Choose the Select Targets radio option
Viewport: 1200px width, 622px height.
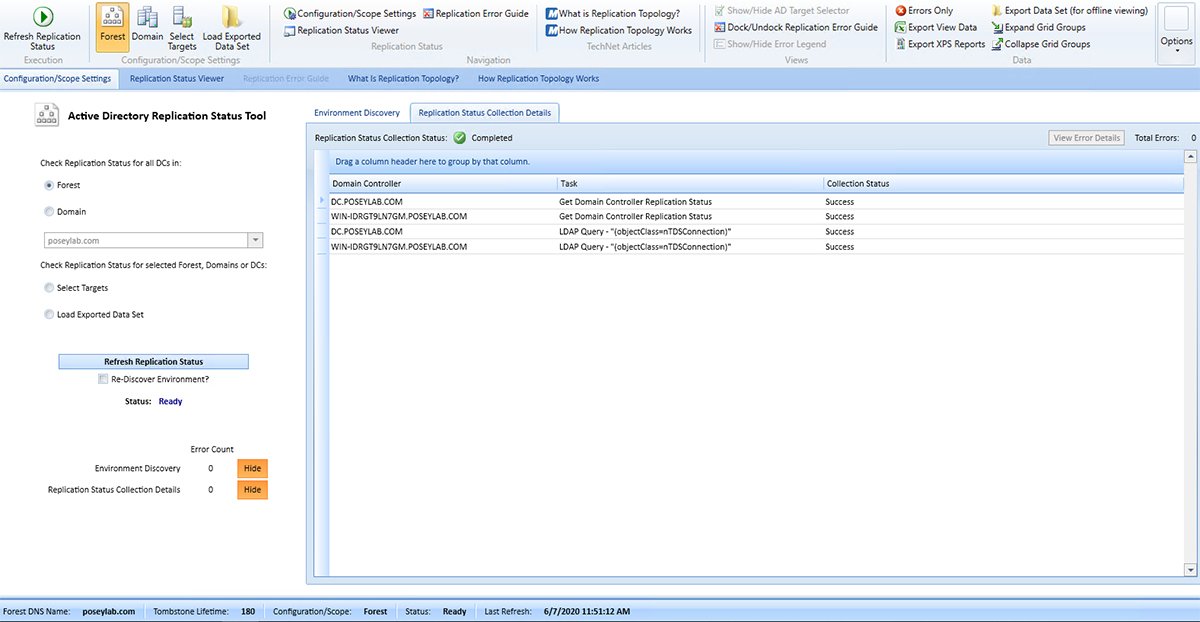50,288
